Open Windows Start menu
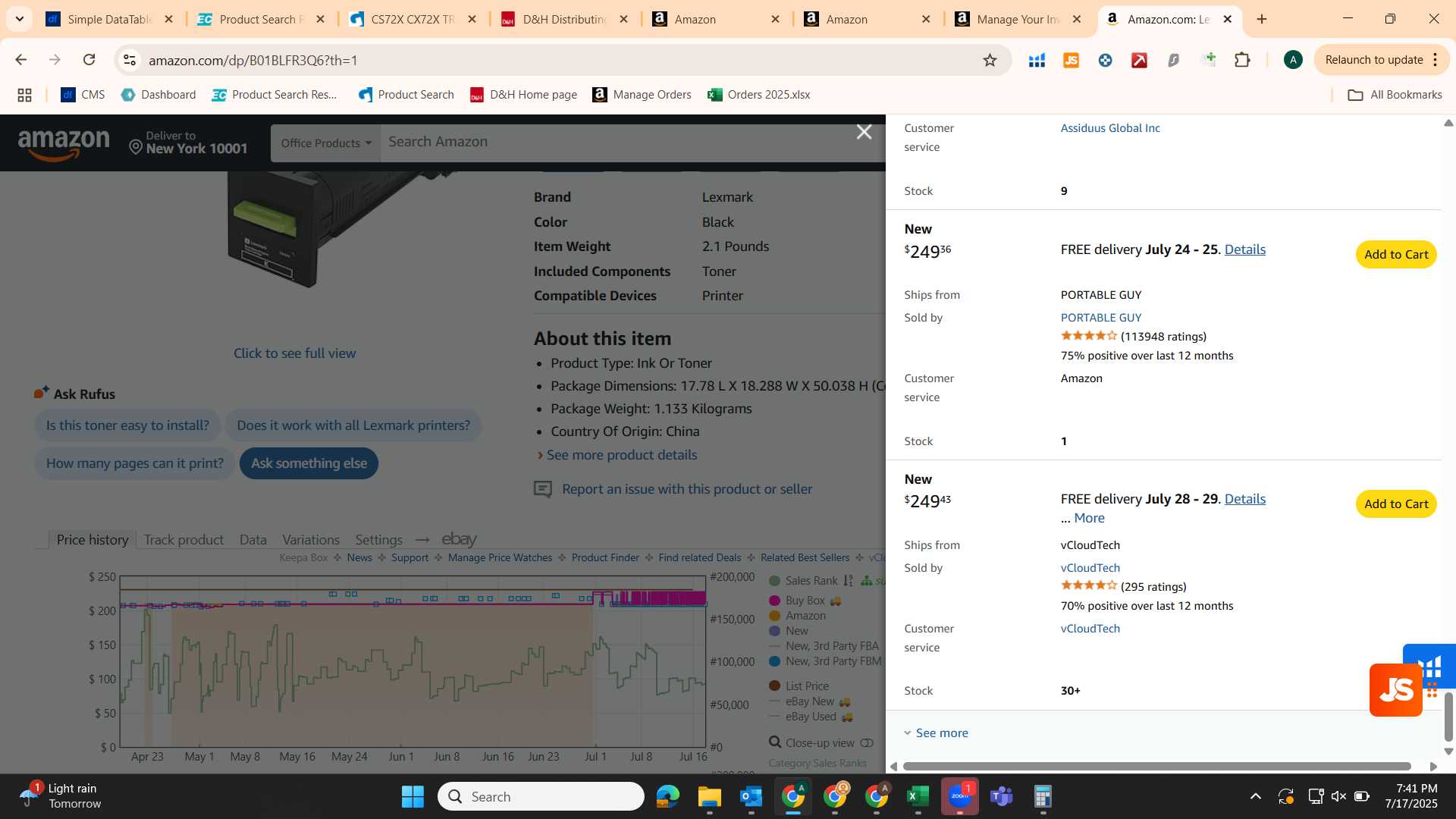This screenshot has width=1456, height=819. tap(413, 796)
